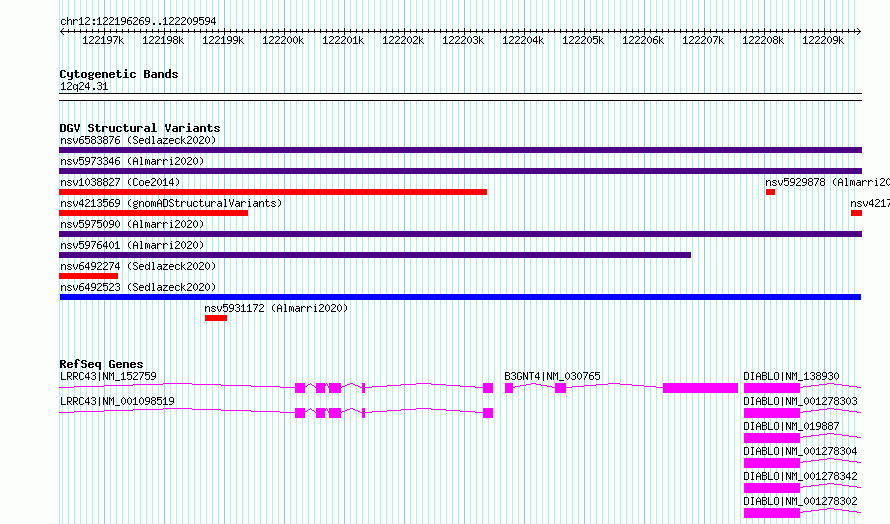Open variant nsv6492274 (Sedlazeck2020) label
The image size is (890, 524).
click(138, 266)
